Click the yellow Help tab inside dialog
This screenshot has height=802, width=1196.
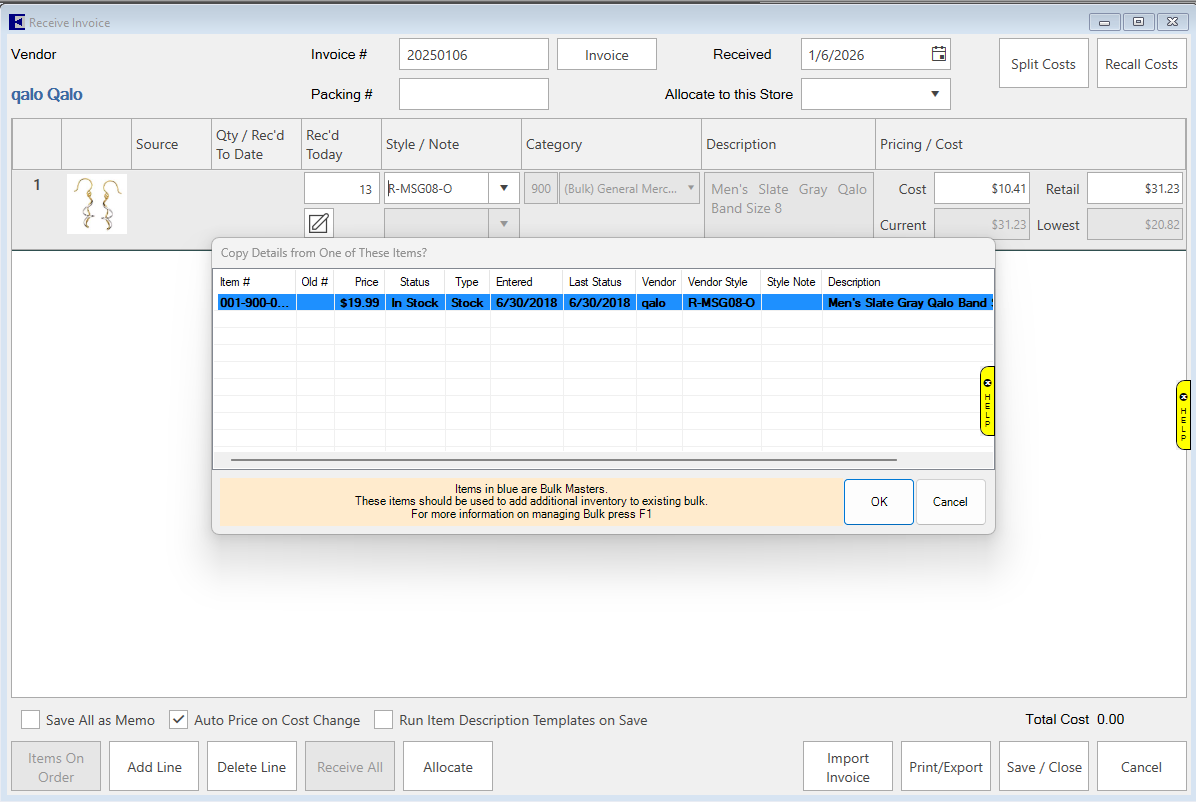click(x=987, y=400)
